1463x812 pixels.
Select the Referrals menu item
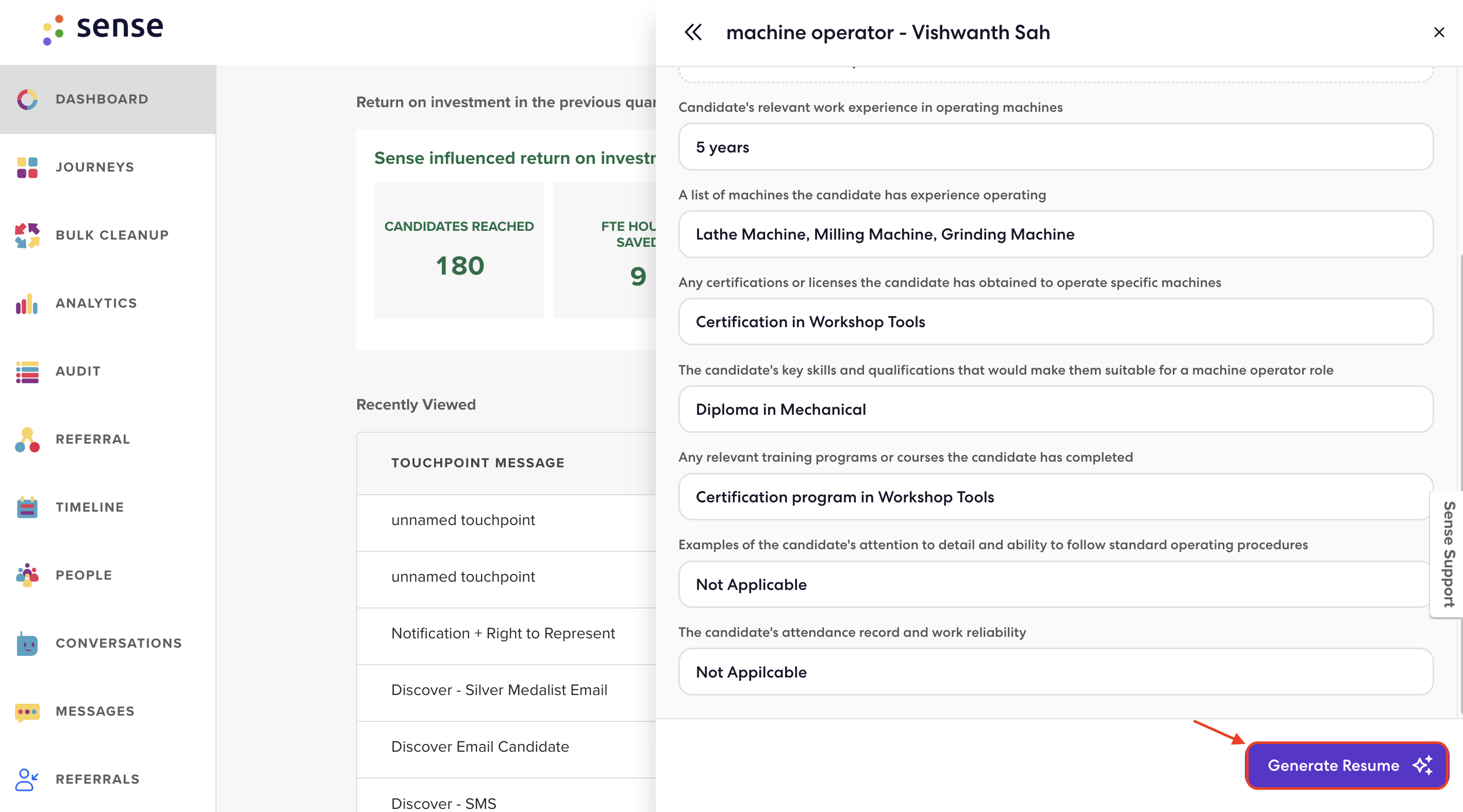(97, 779)
